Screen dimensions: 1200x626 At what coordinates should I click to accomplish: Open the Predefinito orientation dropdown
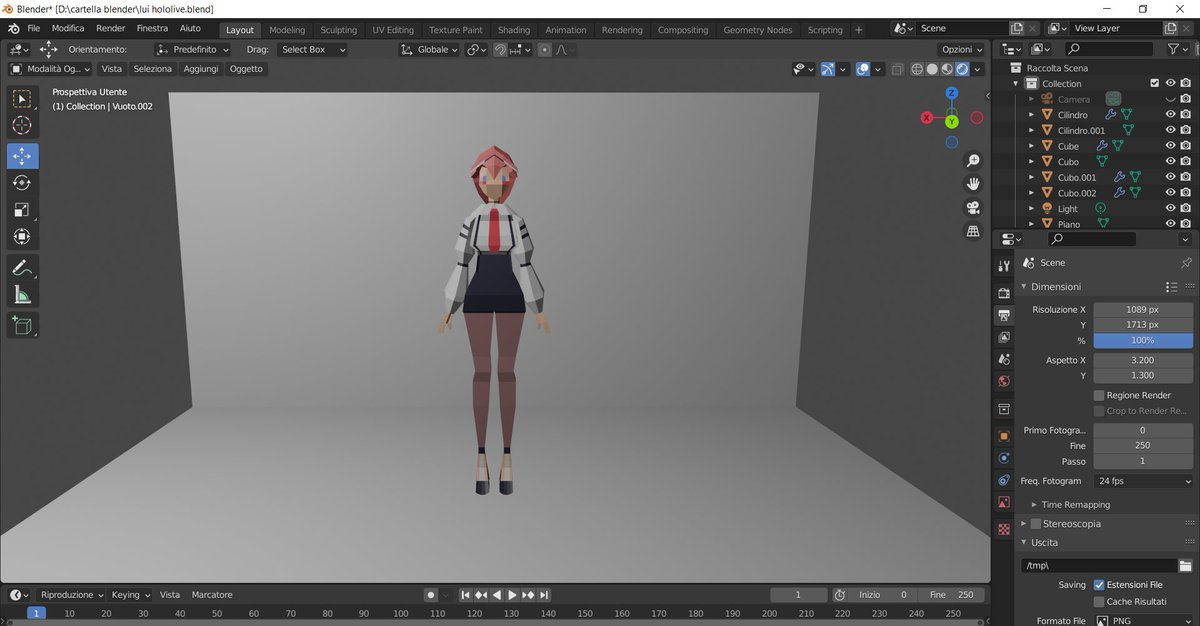coord(193,49)
